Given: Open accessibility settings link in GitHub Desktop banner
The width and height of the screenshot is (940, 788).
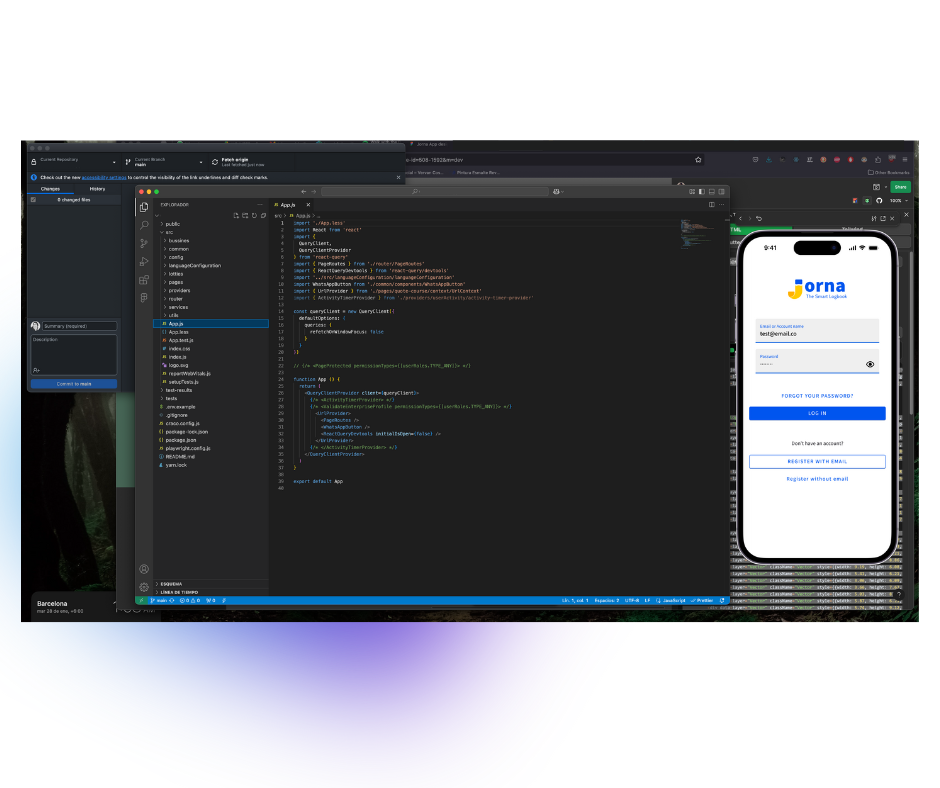Looking at the screenshot, I should click(x=104, y=178).
